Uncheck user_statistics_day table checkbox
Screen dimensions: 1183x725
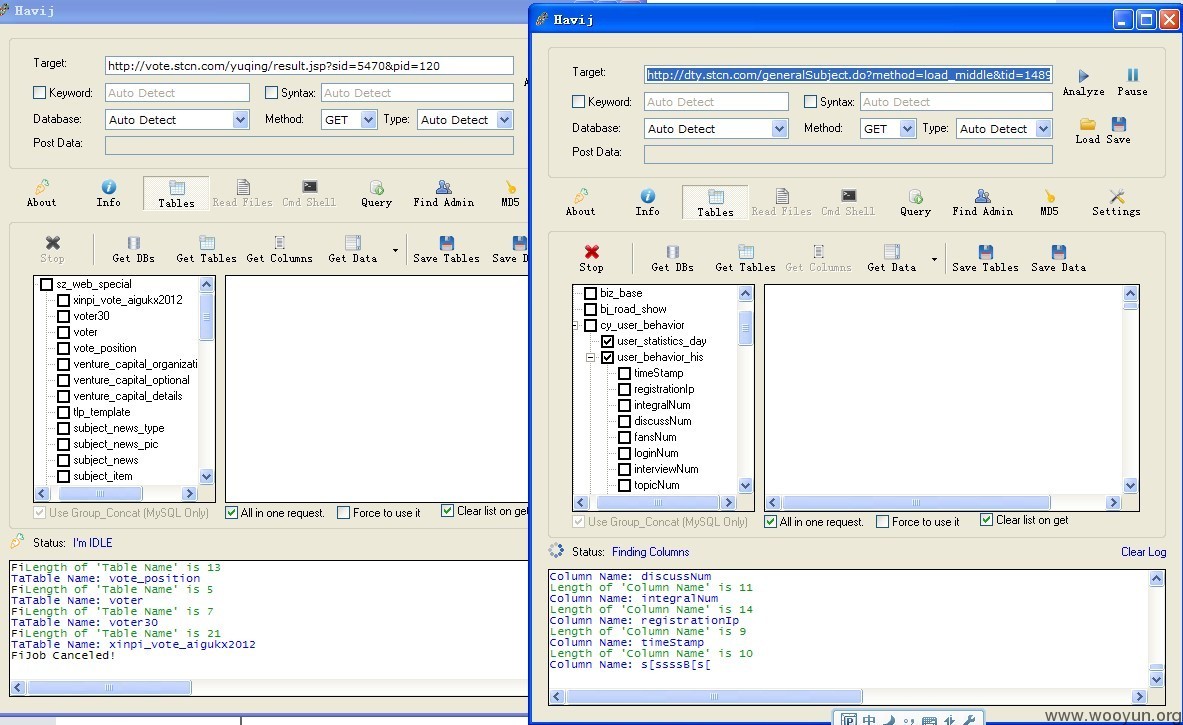click(607, 341)
